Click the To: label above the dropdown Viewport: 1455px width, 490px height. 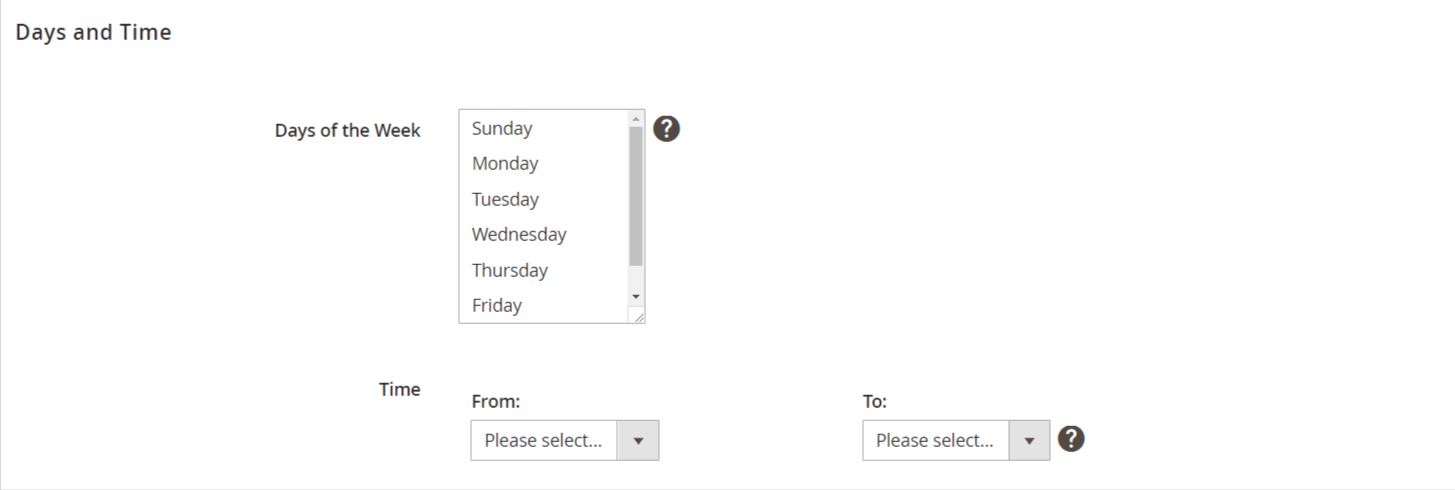pos(875,401)
